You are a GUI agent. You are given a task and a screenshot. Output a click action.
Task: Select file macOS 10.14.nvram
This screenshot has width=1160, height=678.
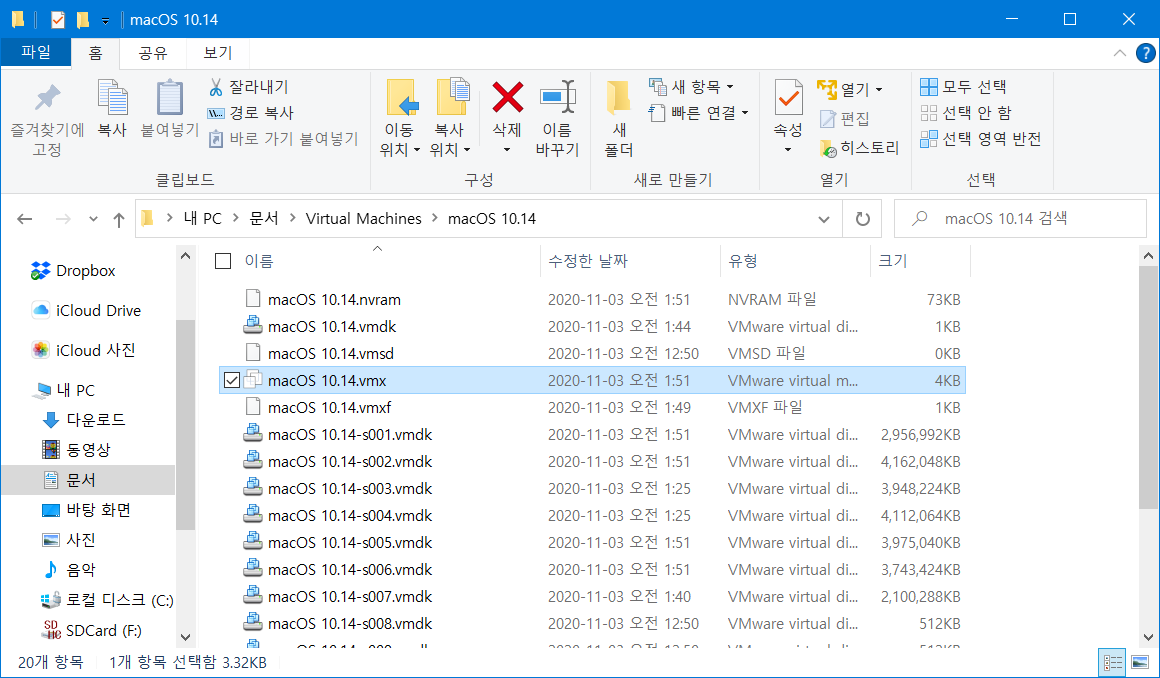334,300
